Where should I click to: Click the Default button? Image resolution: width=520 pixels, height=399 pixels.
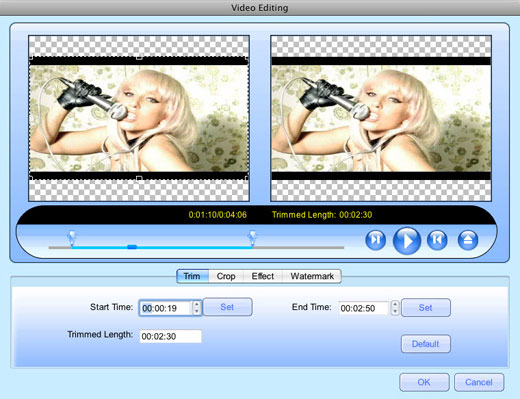tap(426, 344)
